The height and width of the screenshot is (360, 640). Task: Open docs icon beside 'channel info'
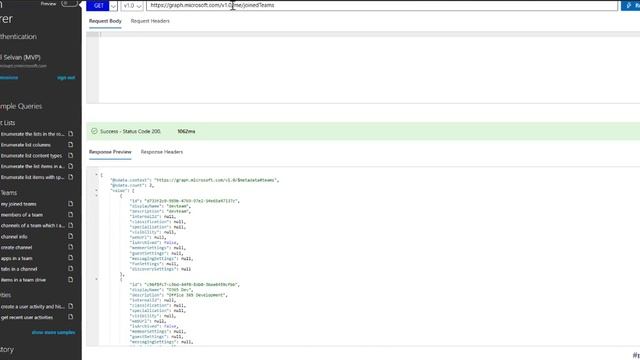(71, 236)
